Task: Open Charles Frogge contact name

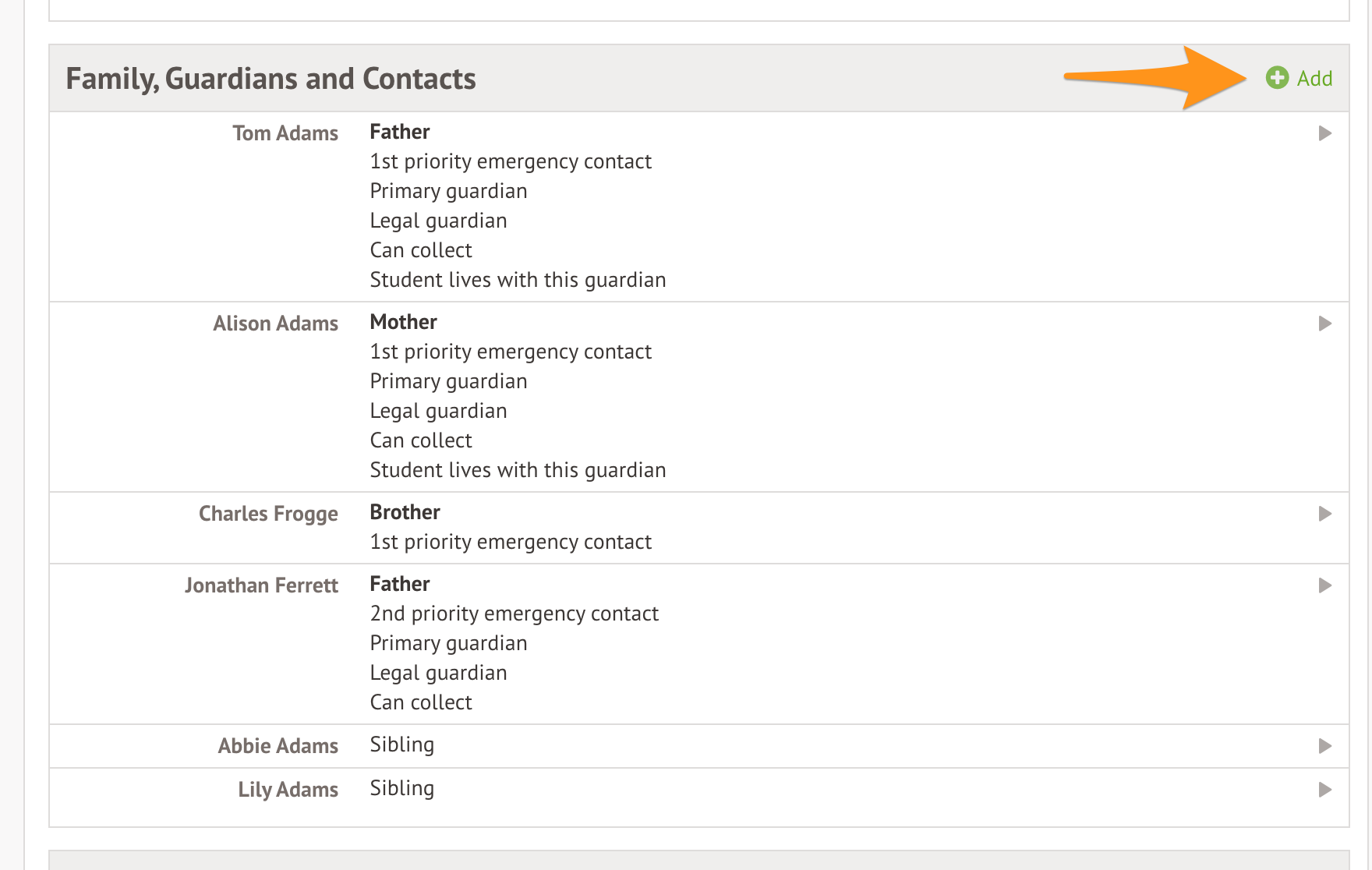Action: pyautogui.click(x=268, y=514)
